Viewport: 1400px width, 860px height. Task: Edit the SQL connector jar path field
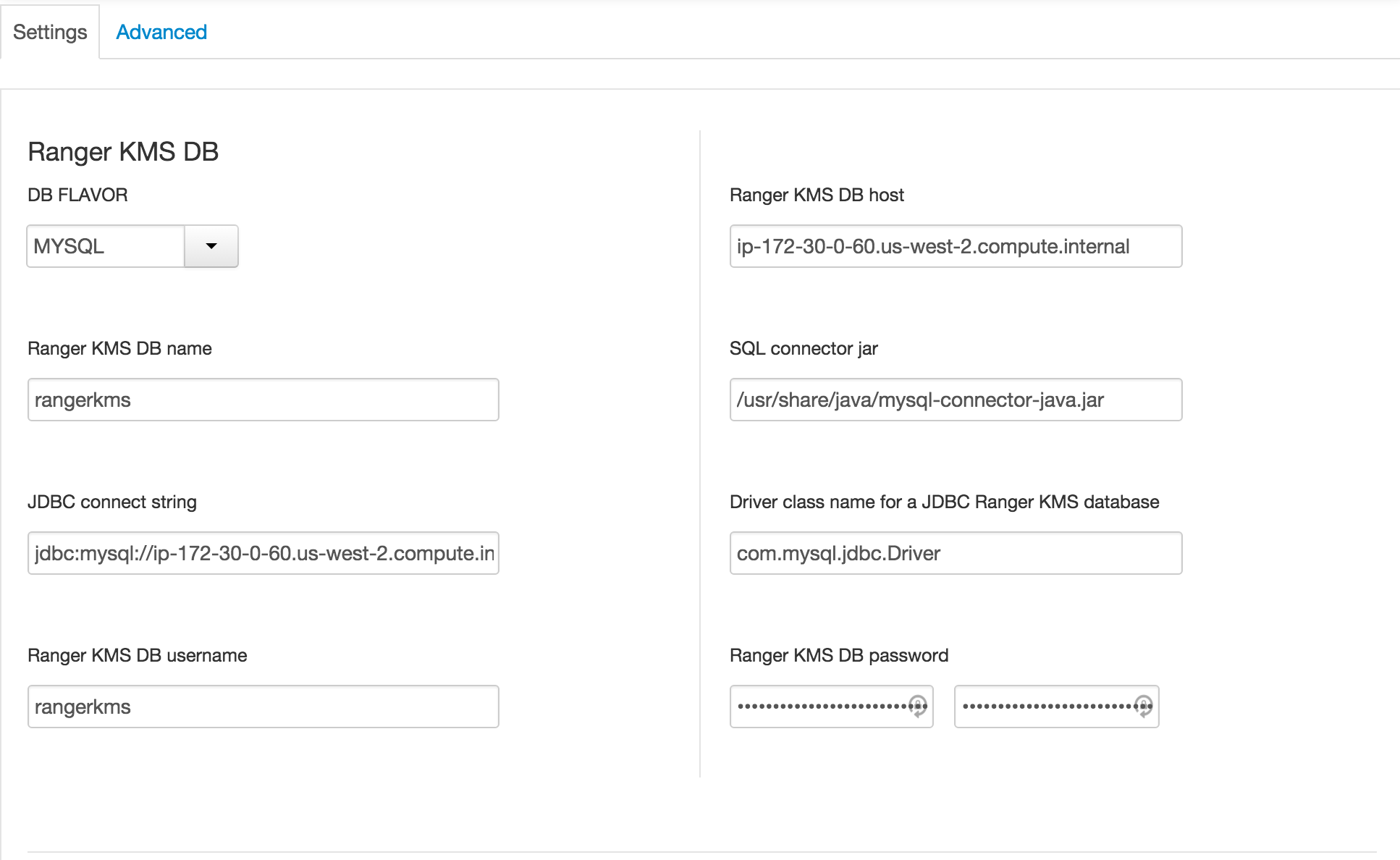pyautogui.click(x=956, y=400)
